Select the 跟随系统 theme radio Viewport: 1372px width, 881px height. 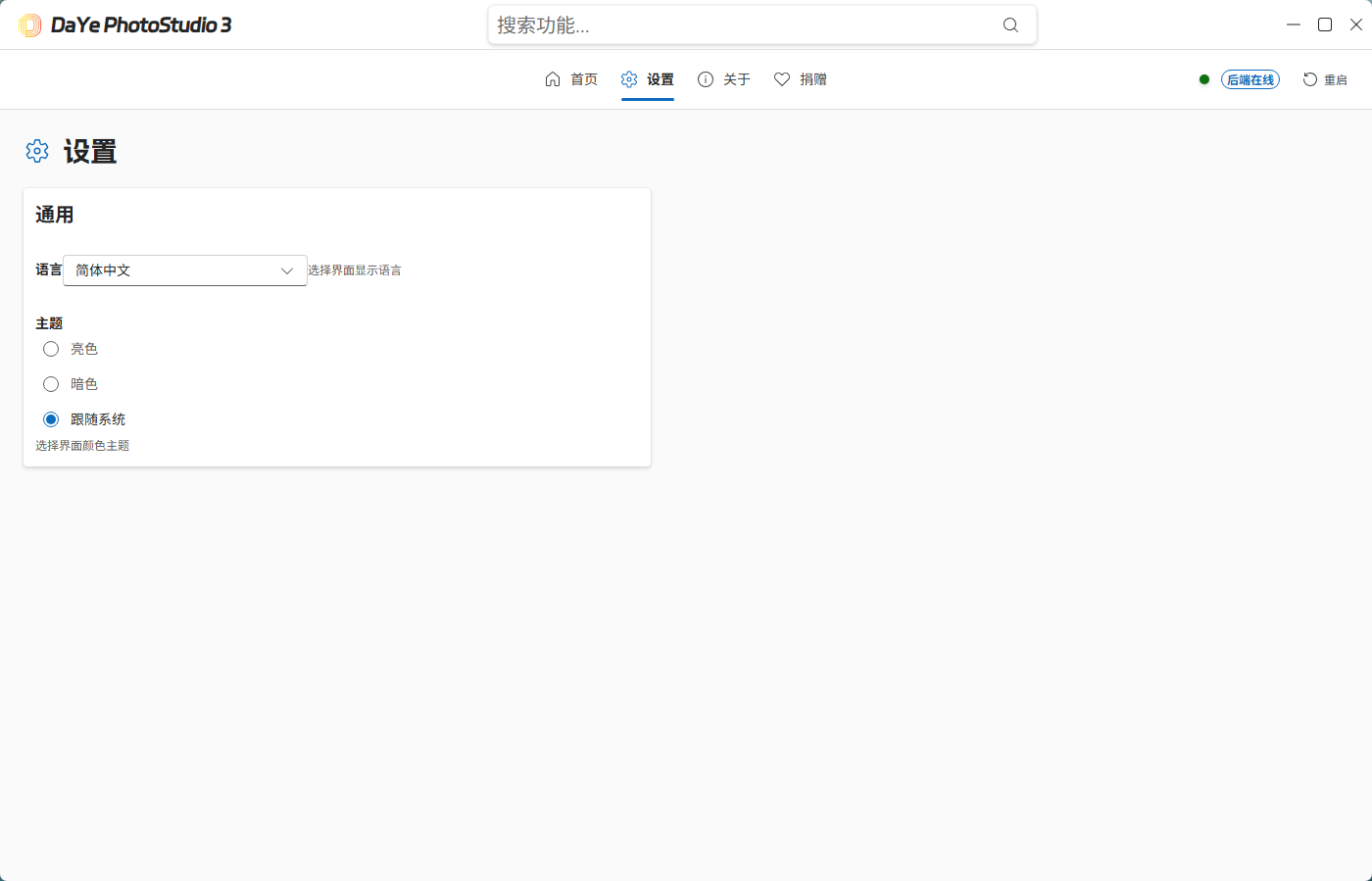coord(51,419)
